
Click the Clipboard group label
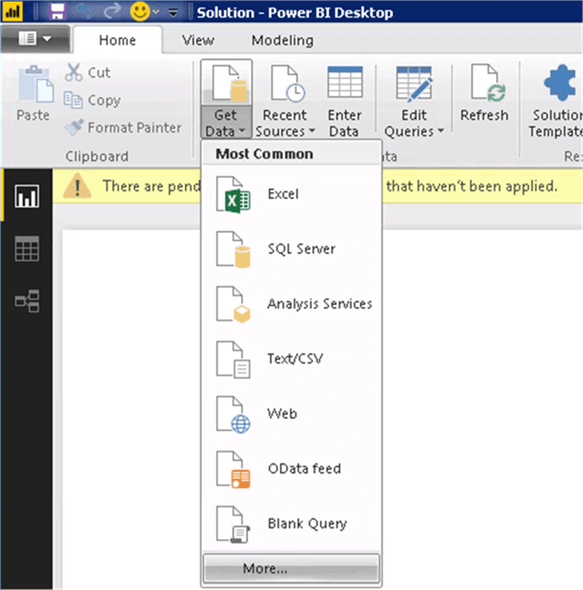pyautogui.click(x=97, y=156)
